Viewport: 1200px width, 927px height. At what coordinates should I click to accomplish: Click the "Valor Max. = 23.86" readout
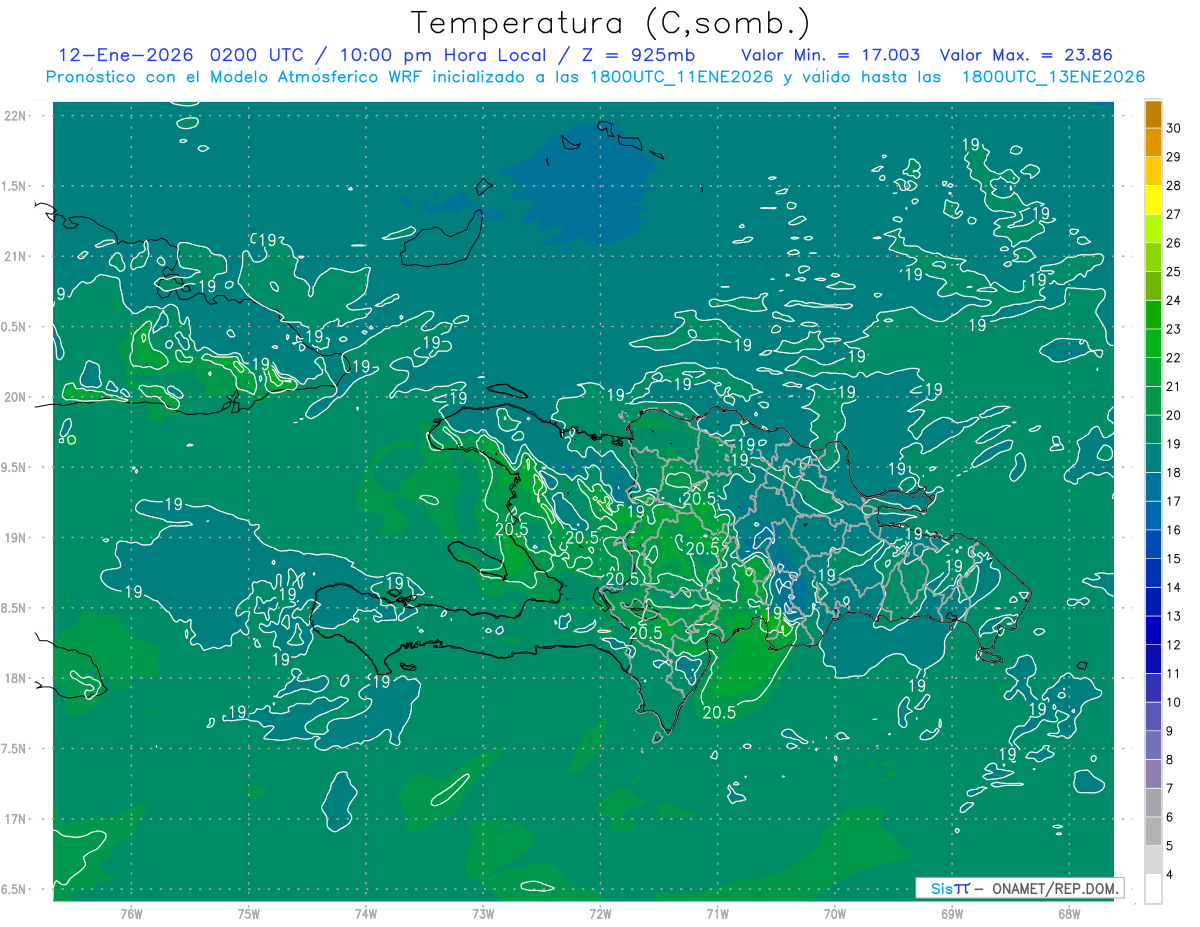[x=1026, y=55]
